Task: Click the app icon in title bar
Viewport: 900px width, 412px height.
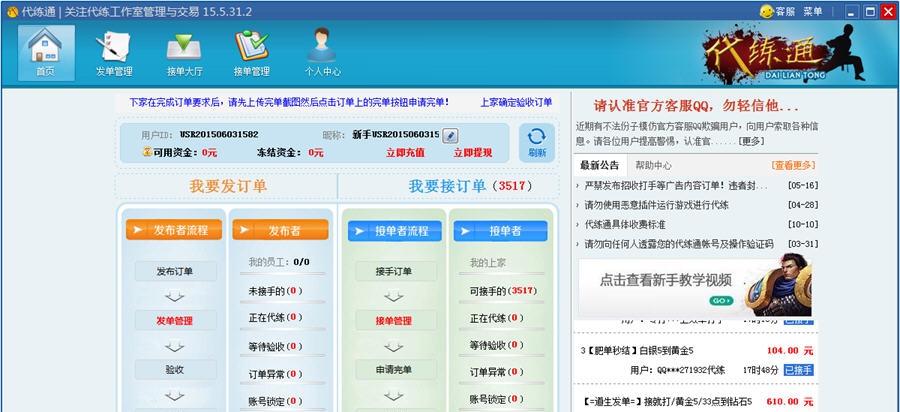Action: 12,11
